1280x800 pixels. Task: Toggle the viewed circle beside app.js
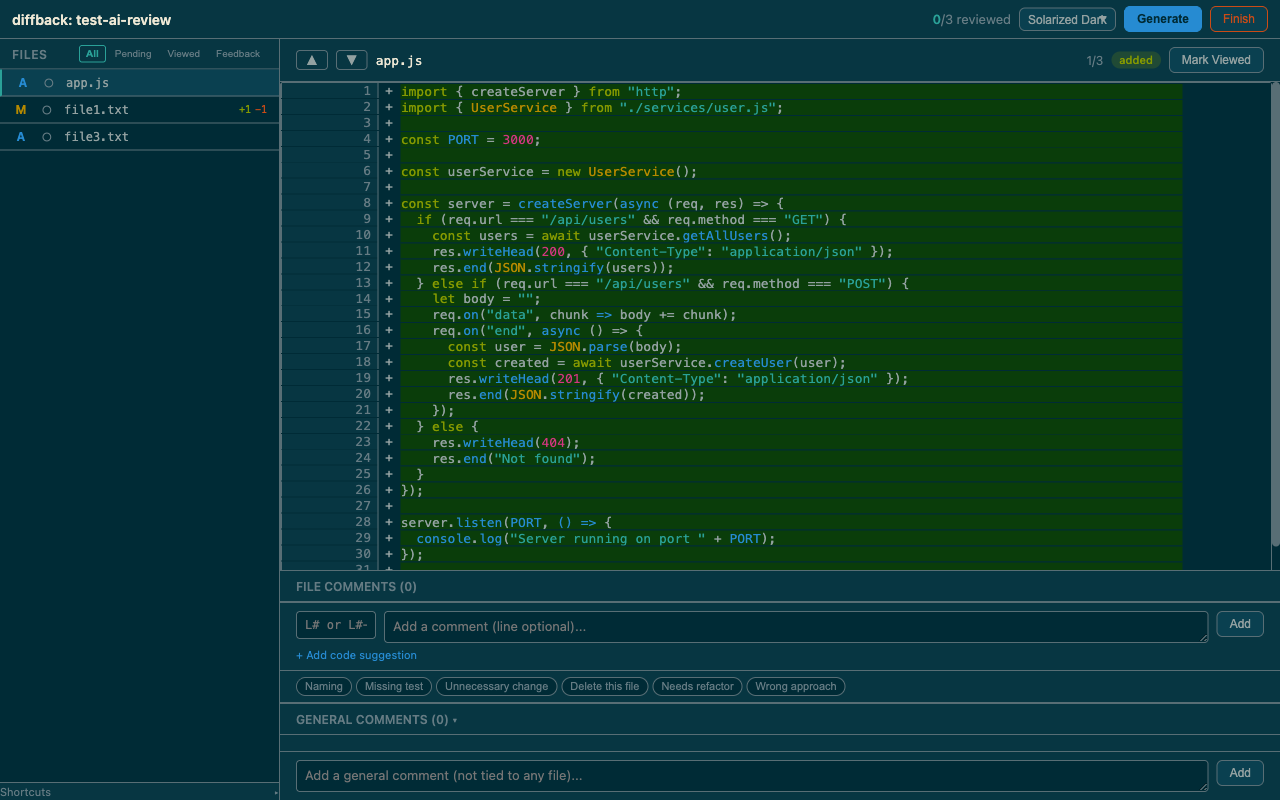point(47,82)
